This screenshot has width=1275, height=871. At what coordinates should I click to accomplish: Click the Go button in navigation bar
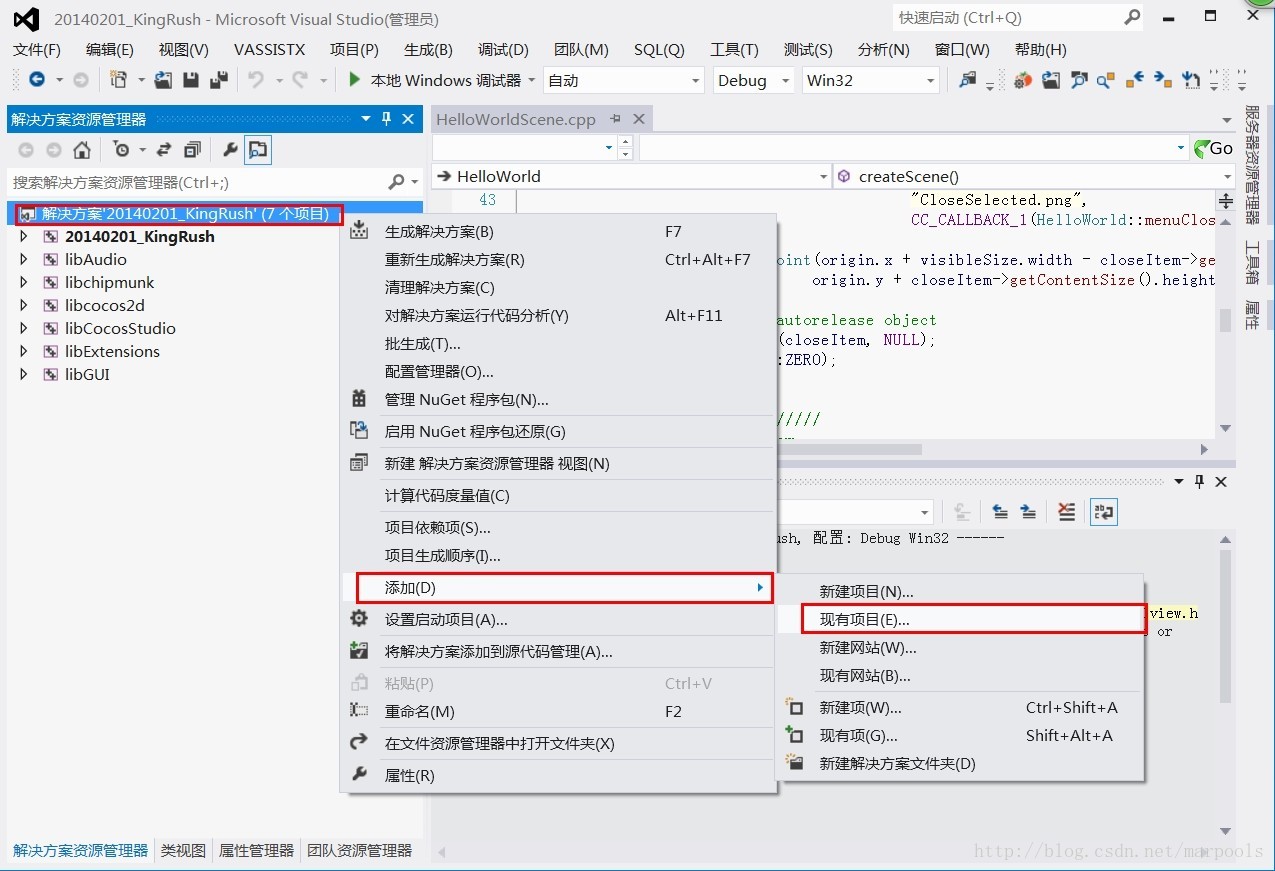click(1214, 148)
